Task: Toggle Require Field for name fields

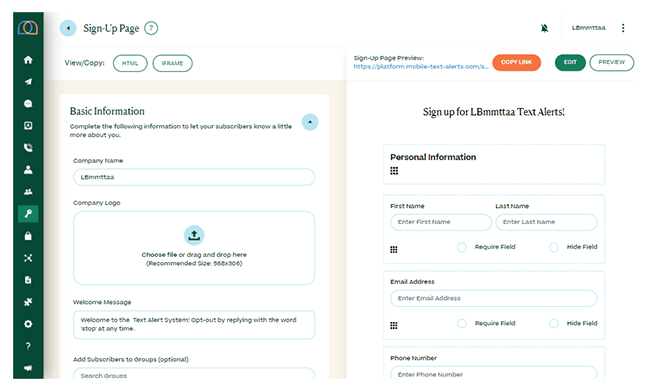Action: (462, 247)
